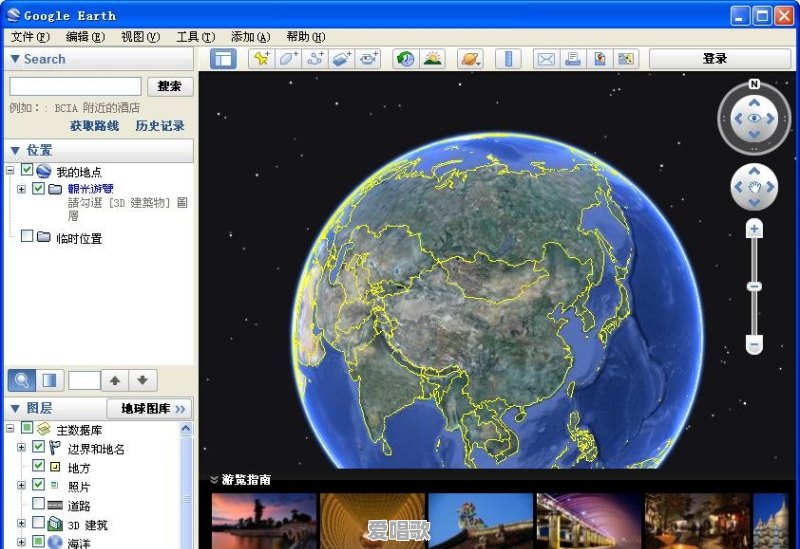800x549 pixels.
Task: Open the 帮助(H) menu
Action: 306,37
